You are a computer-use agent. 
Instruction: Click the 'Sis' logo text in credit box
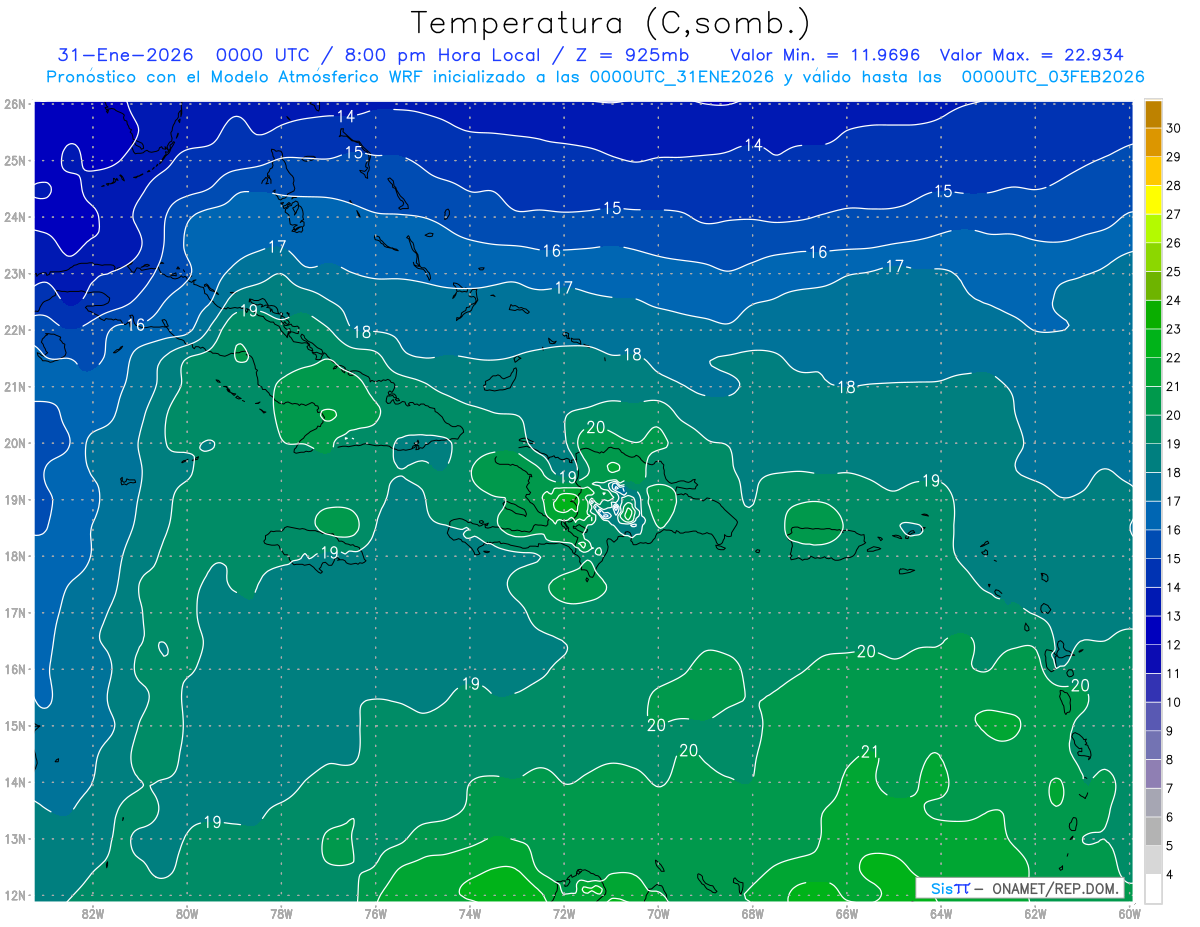[941, 889]
